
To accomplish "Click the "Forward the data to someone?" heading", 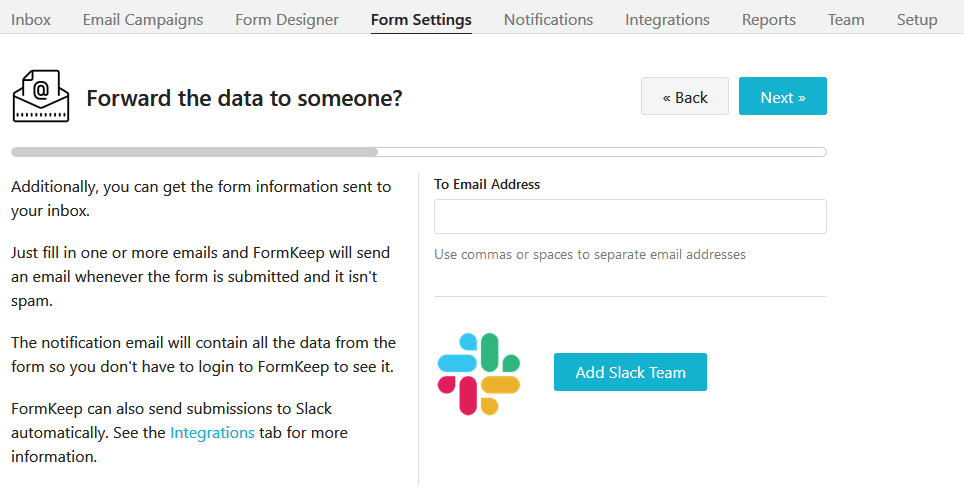I will point(244,98).
